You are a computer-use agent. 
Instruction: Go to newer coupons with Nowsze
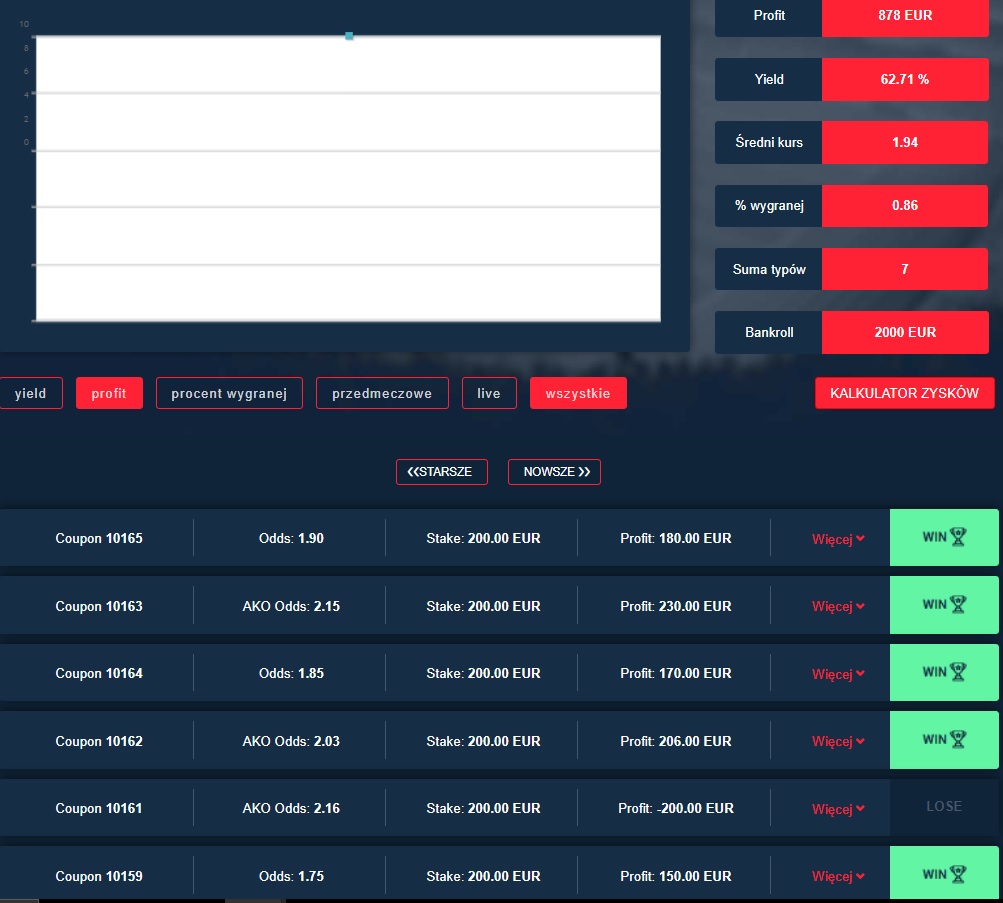[555, 472]
